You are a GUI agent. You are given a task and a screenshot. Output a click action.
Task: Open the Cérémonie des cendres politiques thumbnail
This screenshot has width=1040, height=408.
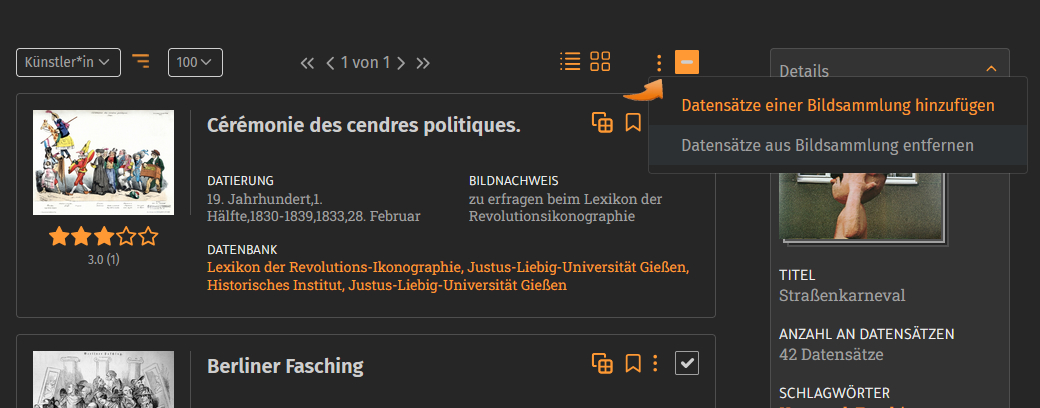tap(103, 162)
